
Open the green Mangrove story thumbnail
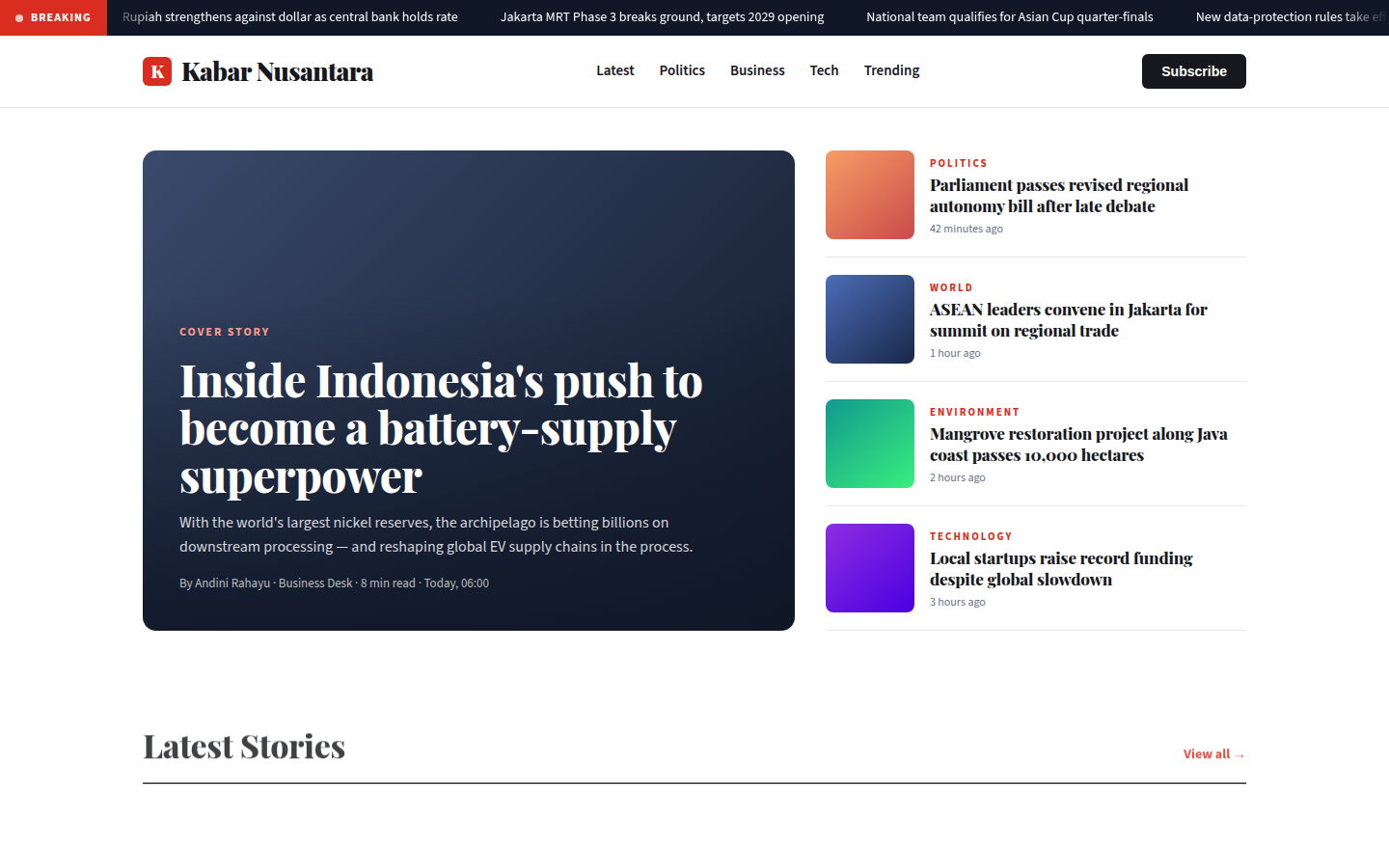pos(870,444)
